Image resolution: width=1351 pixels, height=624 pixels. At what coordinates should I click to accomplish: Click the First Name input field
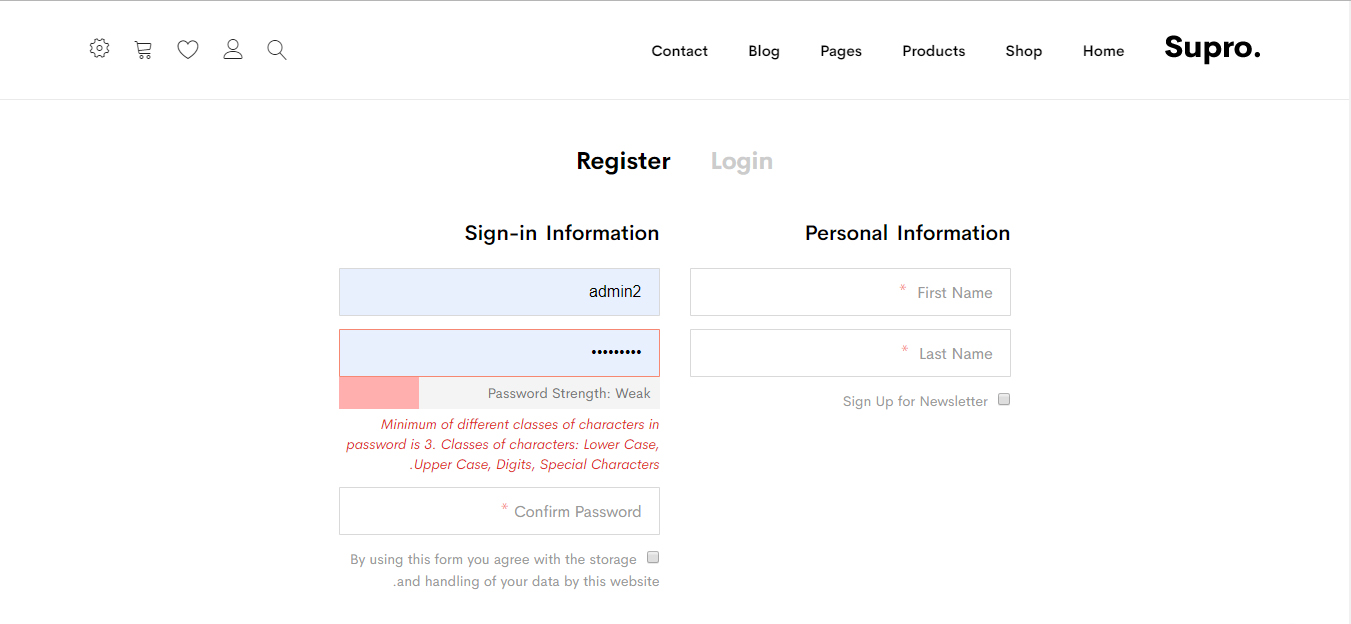(x=850, y=292)
